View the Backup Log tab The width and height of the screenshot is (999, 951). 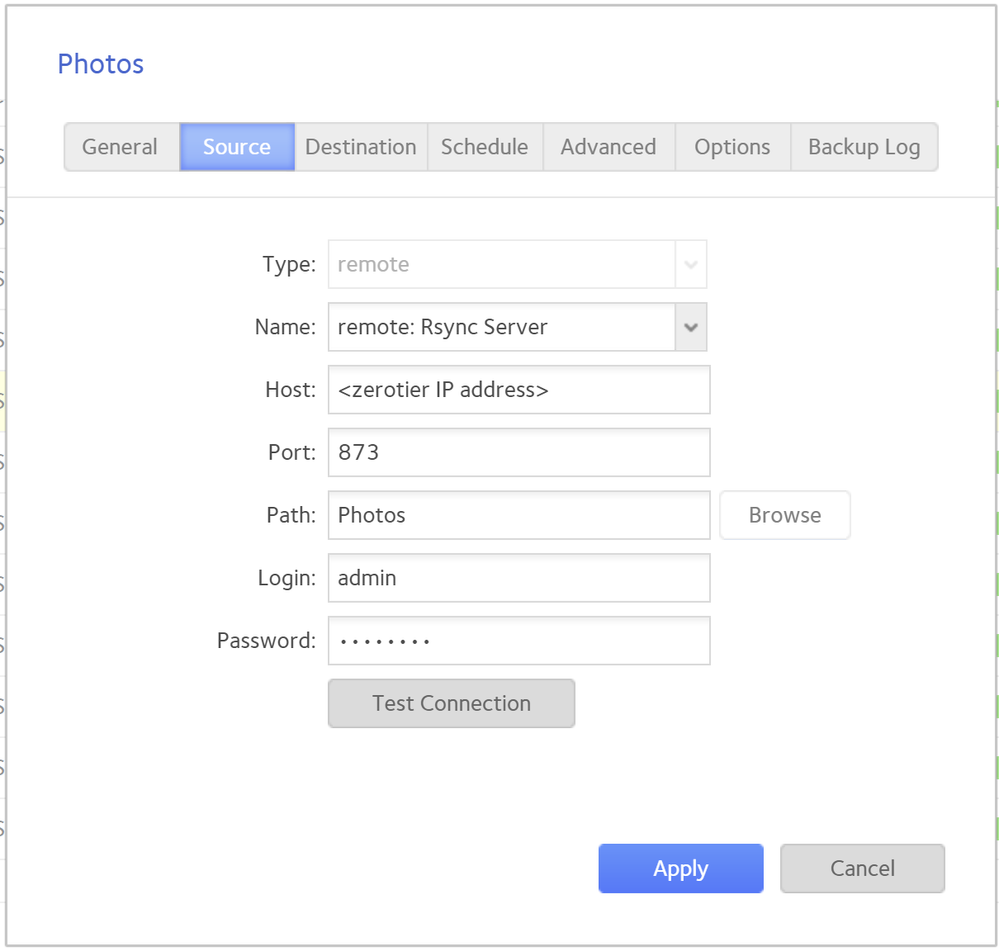coord(864,147)
